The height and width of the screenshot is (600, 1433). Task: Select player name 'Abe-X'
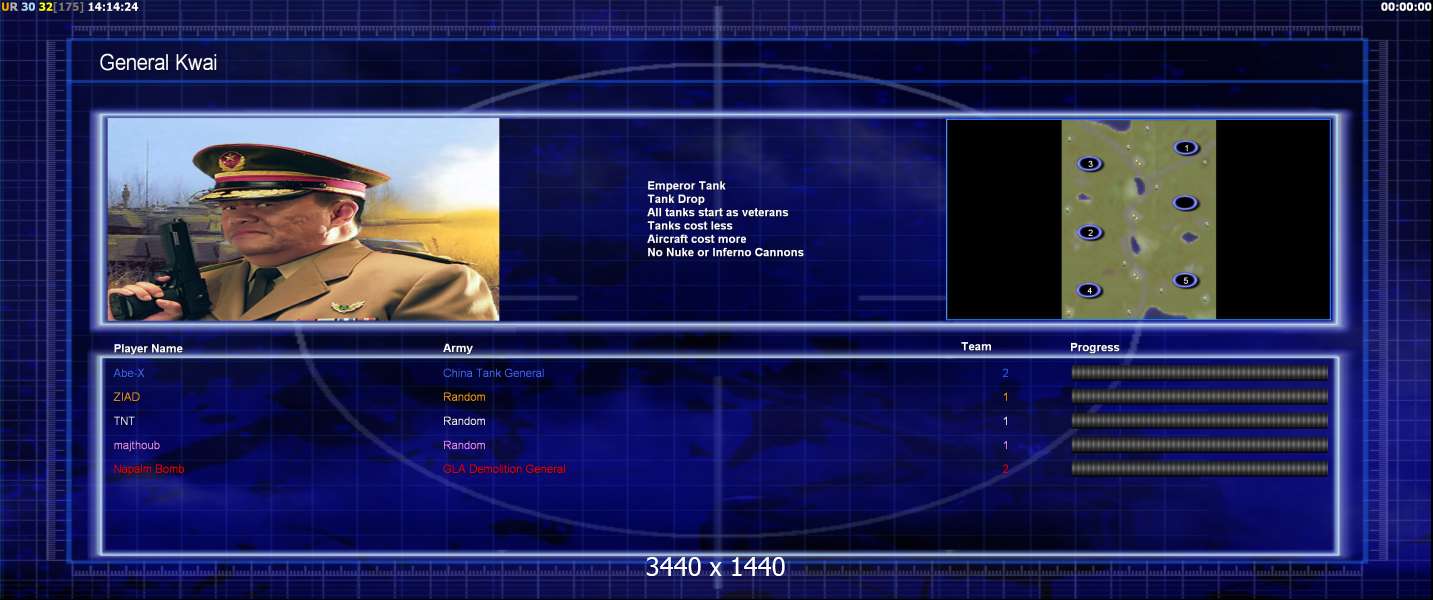[x=129, y=373]
